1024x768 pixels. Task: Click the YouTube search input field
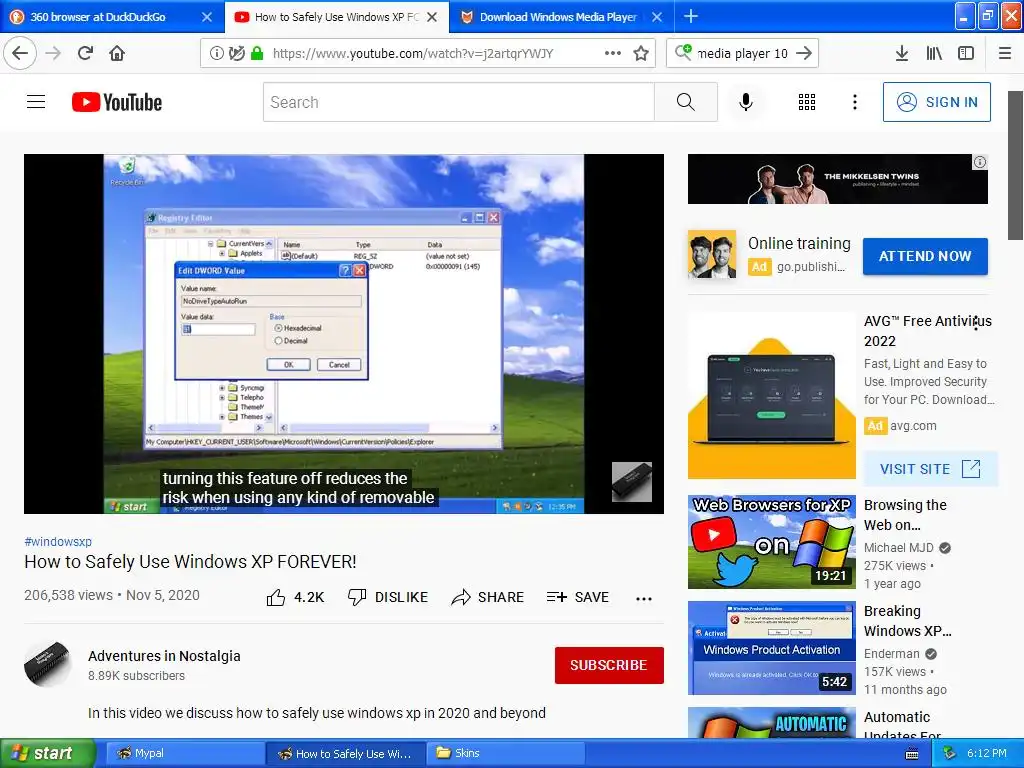[458, 102]
